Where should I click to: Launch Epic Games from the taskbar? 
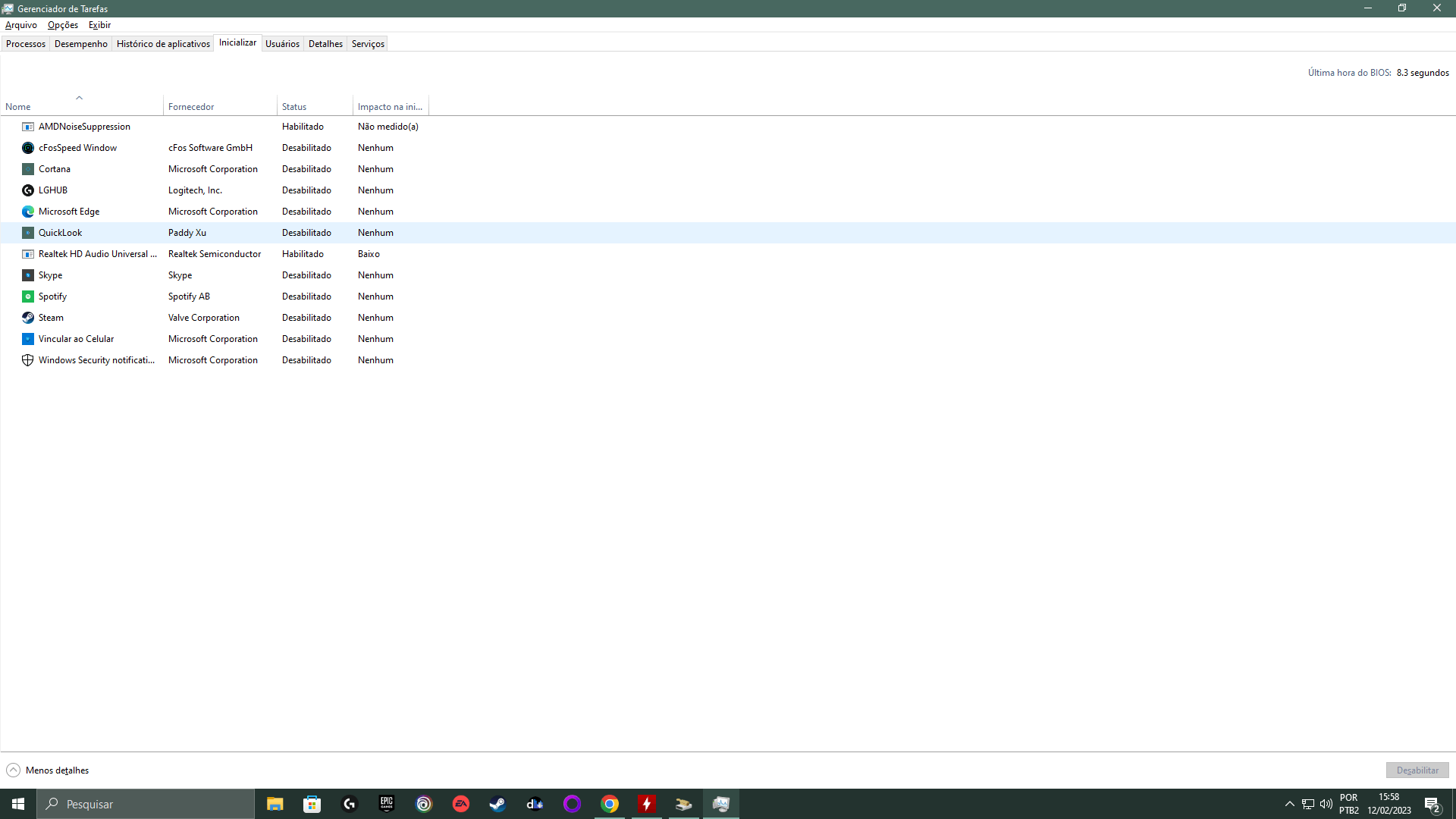click(x=387, y=804)
